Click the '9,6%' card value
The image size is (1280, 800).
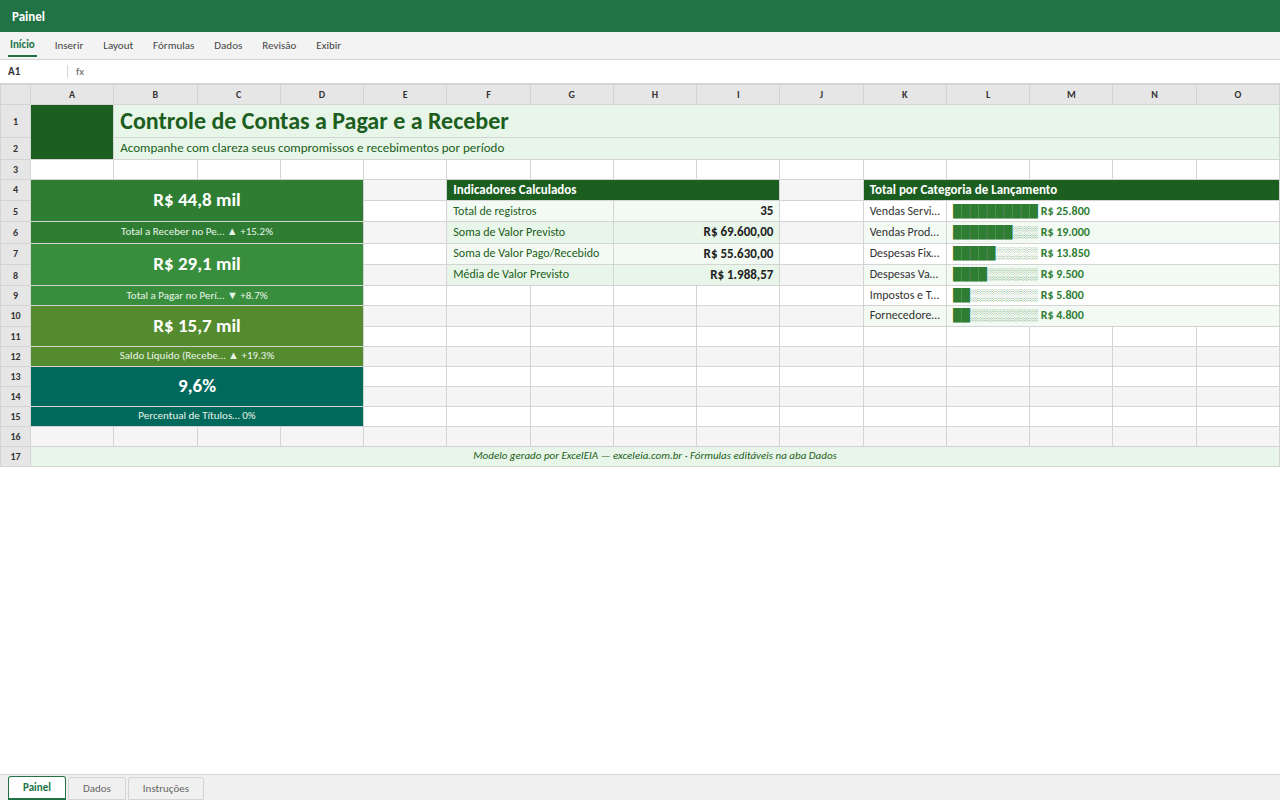[x=197, y=386]
